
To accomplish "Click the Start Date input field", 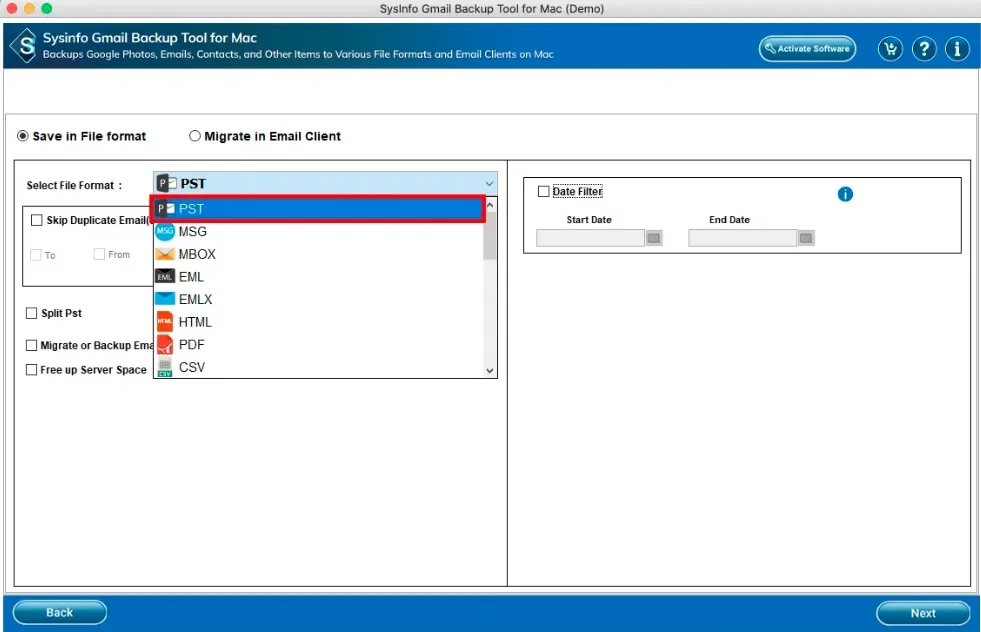I will click(x=590, y=238).
